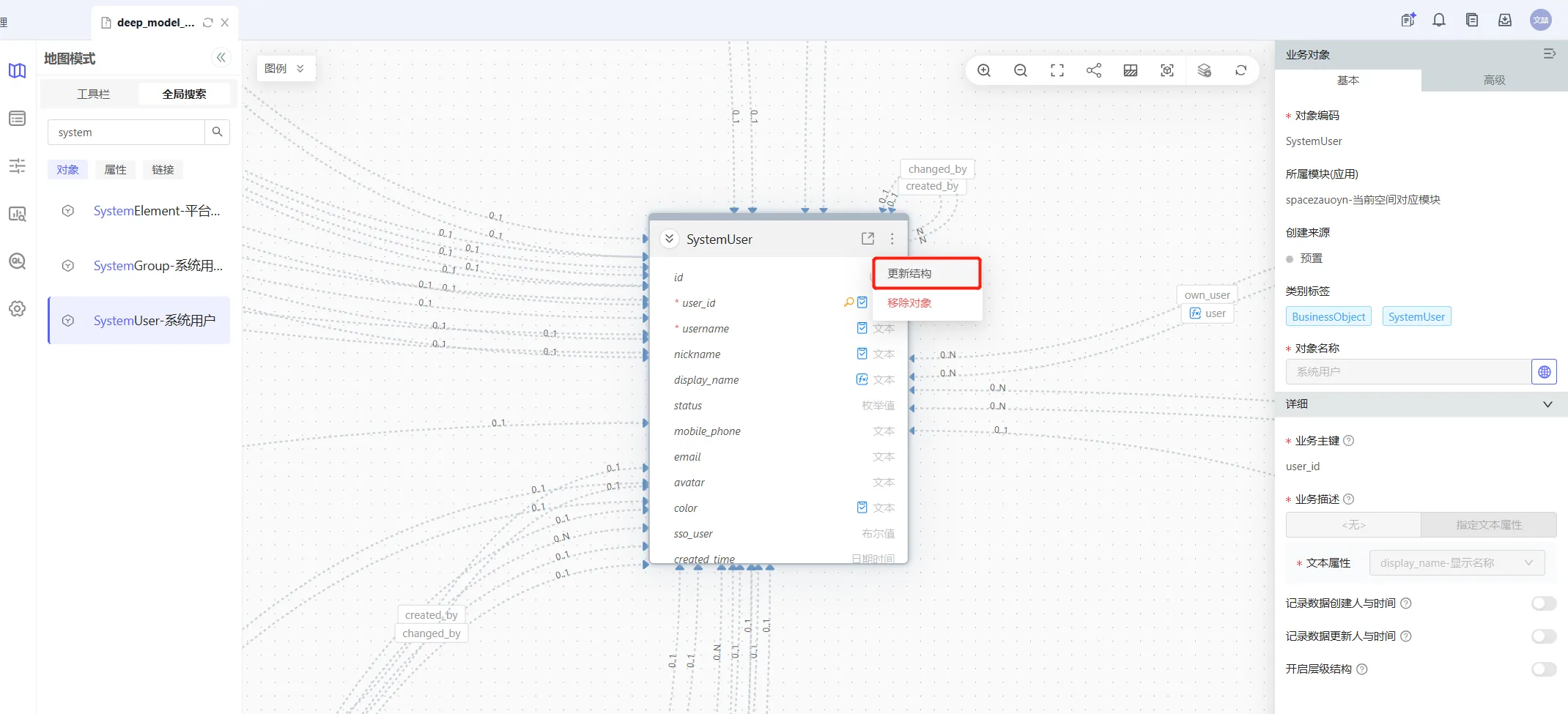The width and height of the screenshot is (1568, 714).
Task: Click the globe icon beside object name
Action: point(1544,372)
